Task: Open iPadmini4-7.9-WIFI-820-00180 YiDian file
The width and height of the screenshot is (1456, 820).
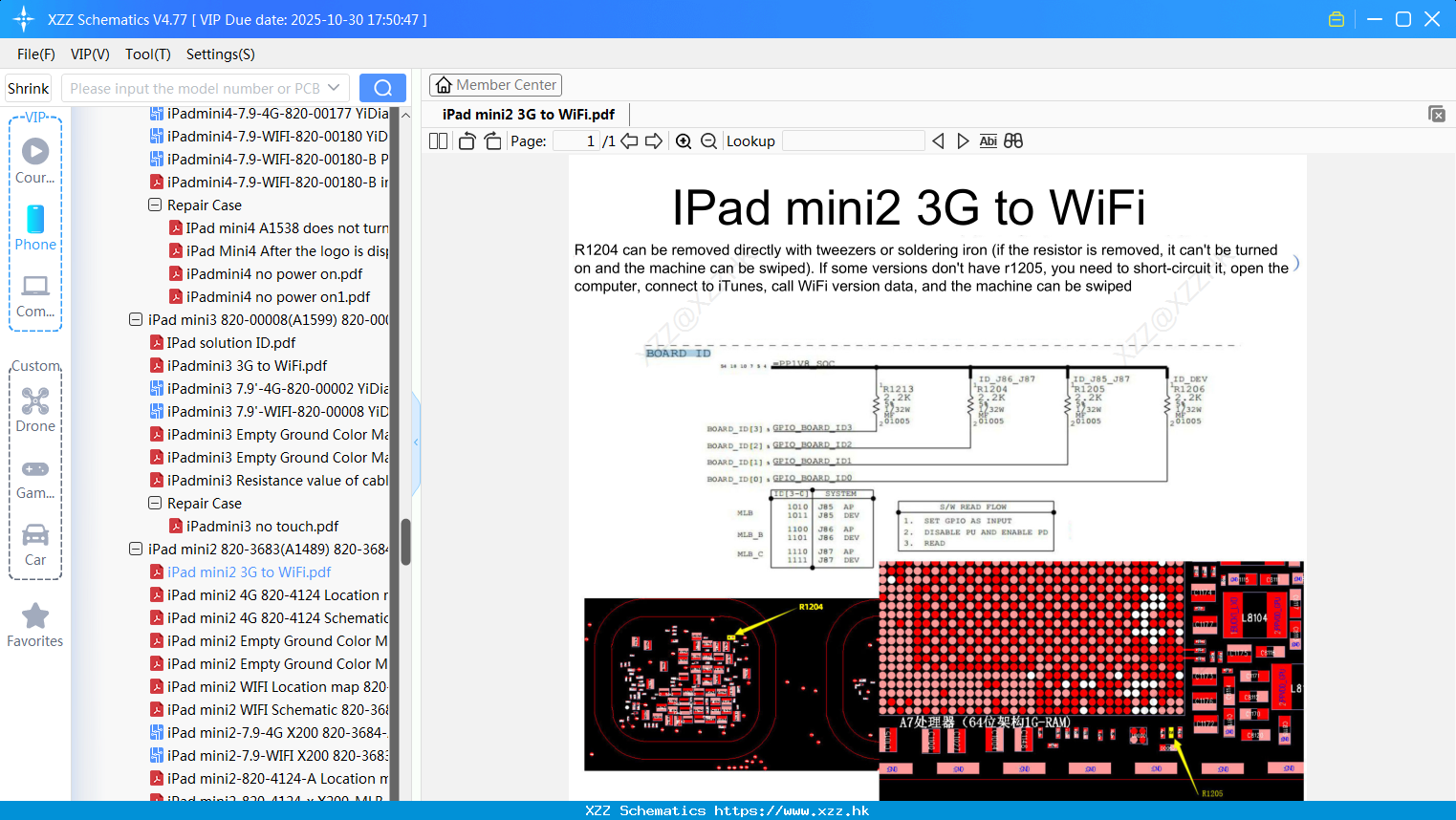Action: 277,136
